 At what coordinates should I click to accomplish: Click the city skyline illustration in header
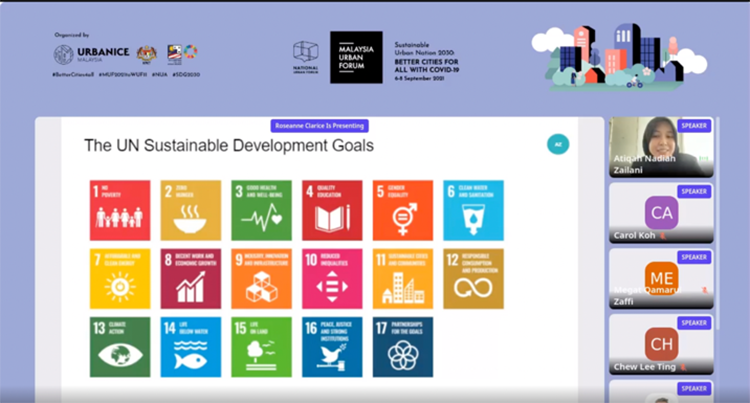pyautogui.click(x=619, y=57)
